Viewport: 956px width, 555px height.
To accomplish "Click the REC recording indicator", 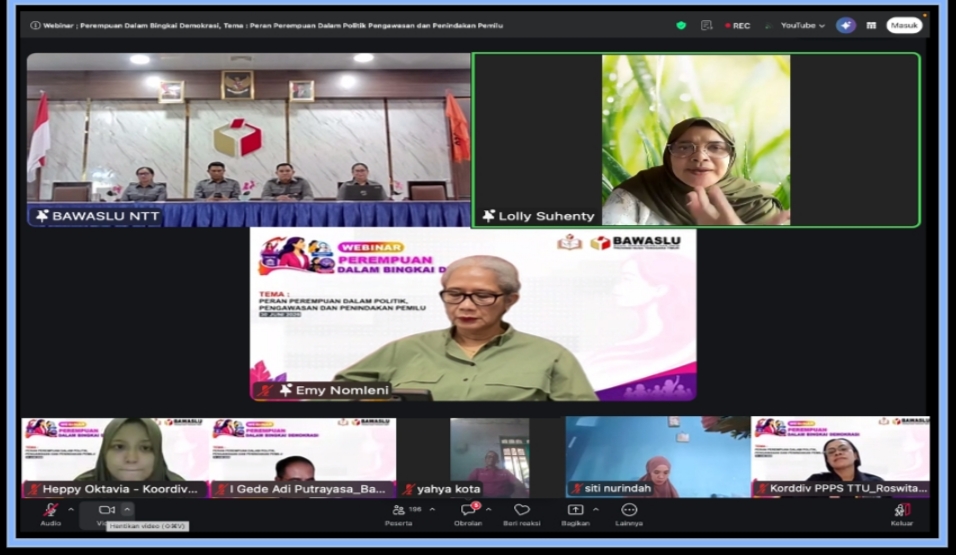I will pos(738,26).
